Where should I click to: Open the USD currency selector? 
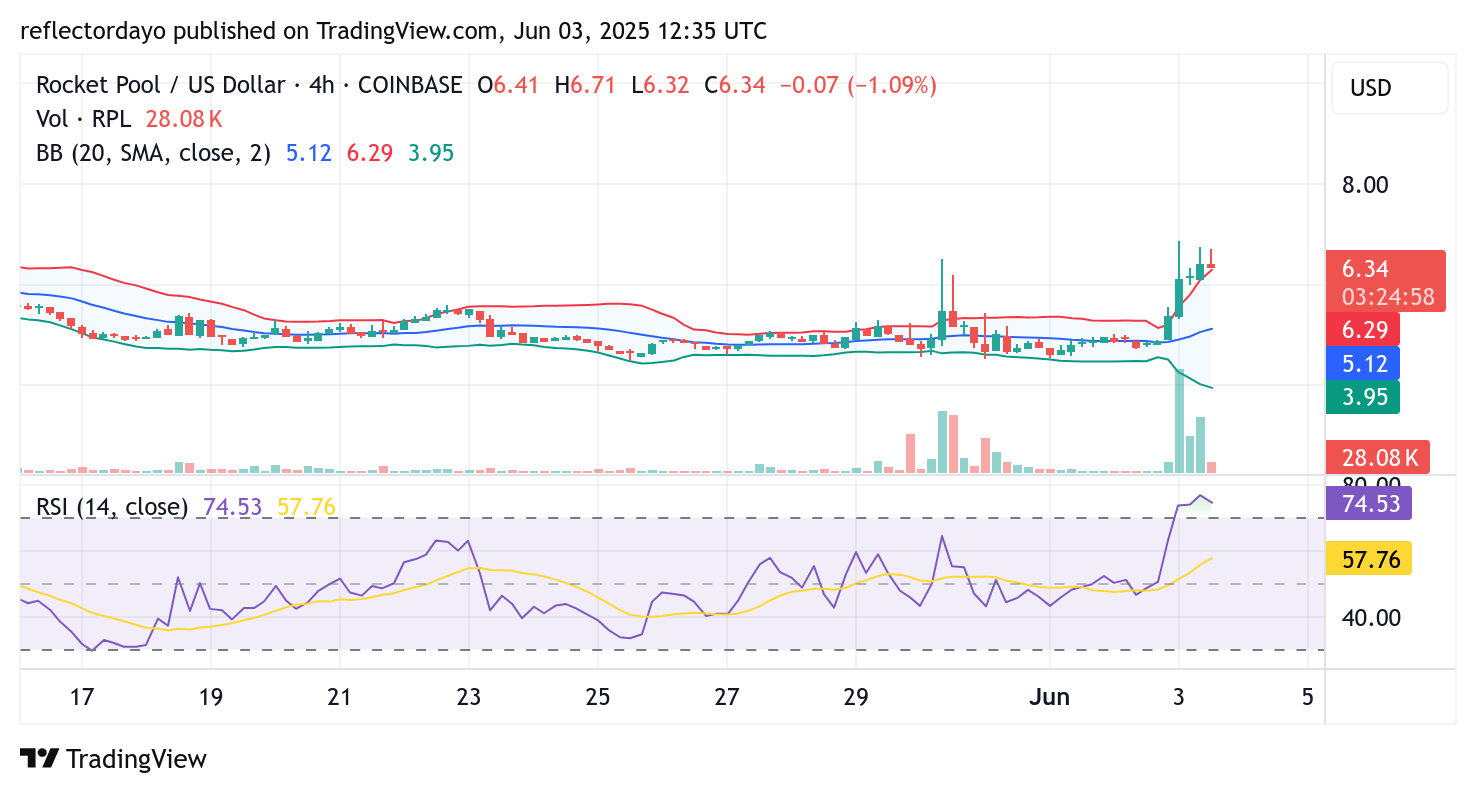pos(1389,88)
